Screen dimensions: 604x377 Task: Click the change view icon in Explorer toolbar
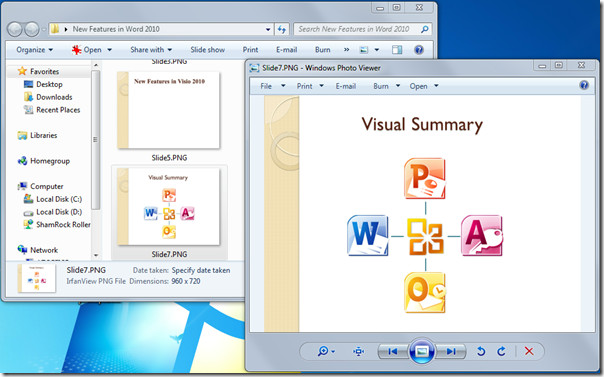click(x=364, y=50)
